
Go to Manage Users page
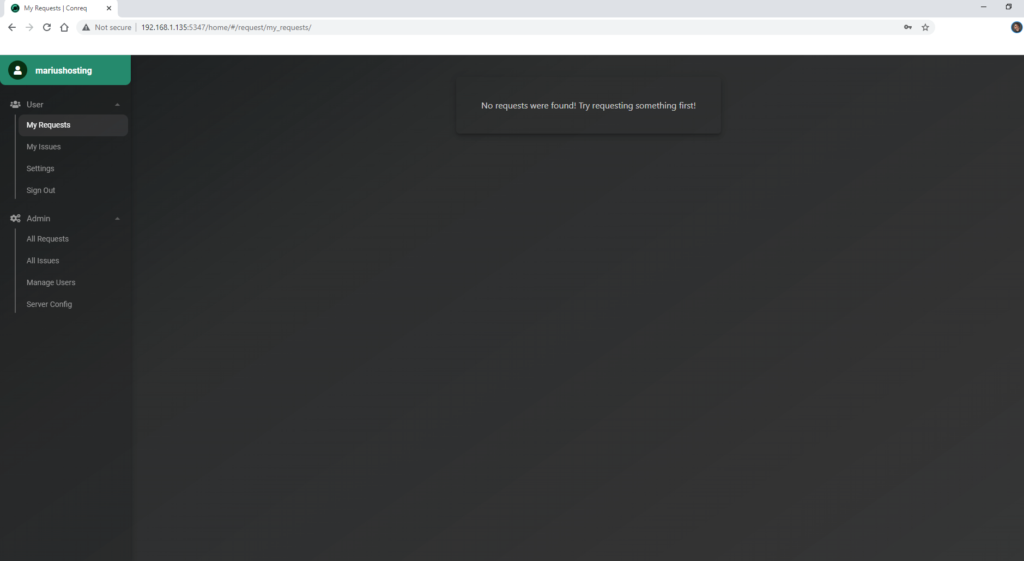click(x=50, y=282)
